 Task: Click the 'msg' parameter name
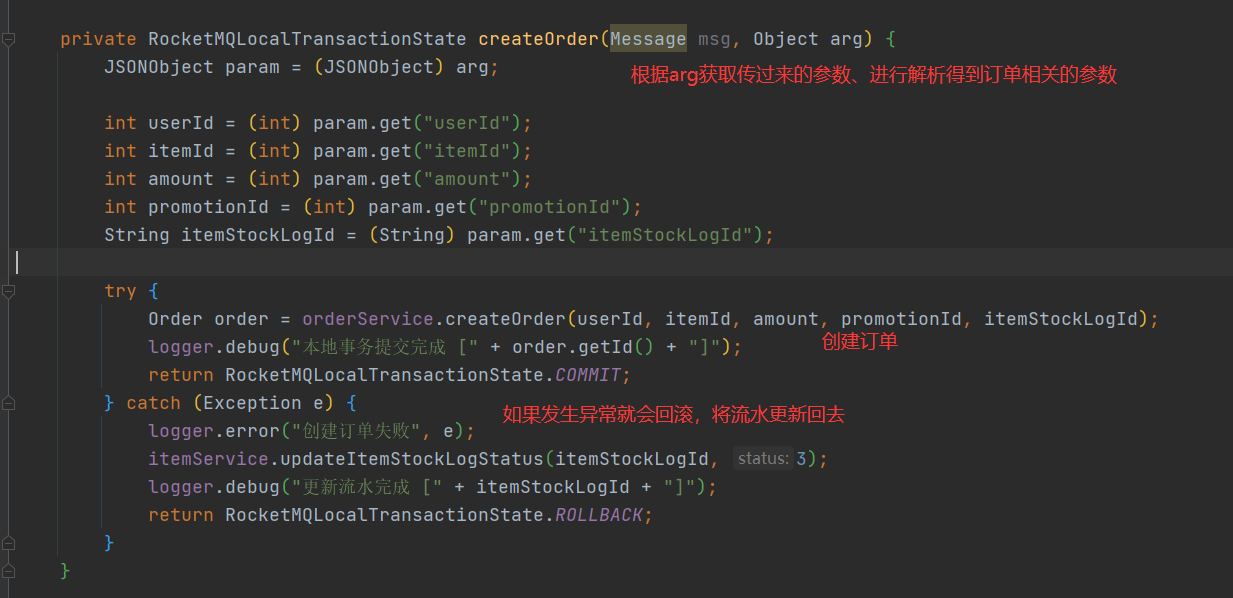pyautogui.click(x=714, y=39)
